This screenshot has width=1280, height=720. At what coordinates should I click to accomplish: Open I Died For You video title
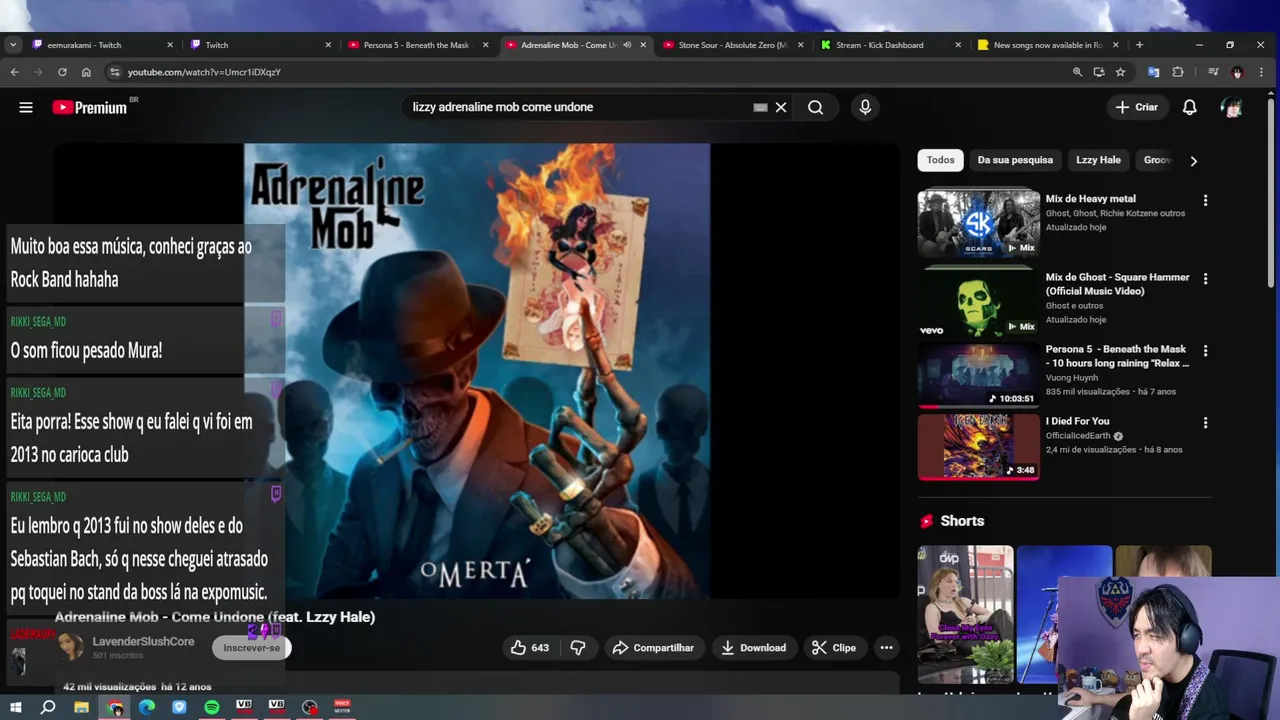coord(1077,421)
